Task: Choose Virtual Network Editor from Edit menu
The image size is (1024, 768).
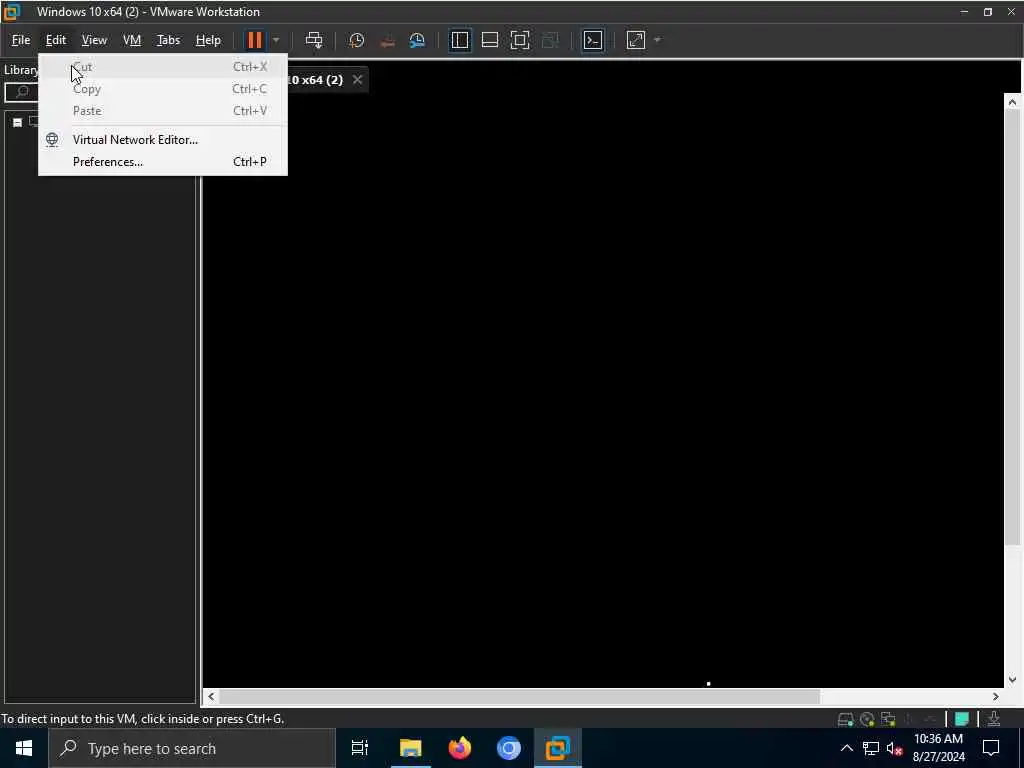Action: 163,140
